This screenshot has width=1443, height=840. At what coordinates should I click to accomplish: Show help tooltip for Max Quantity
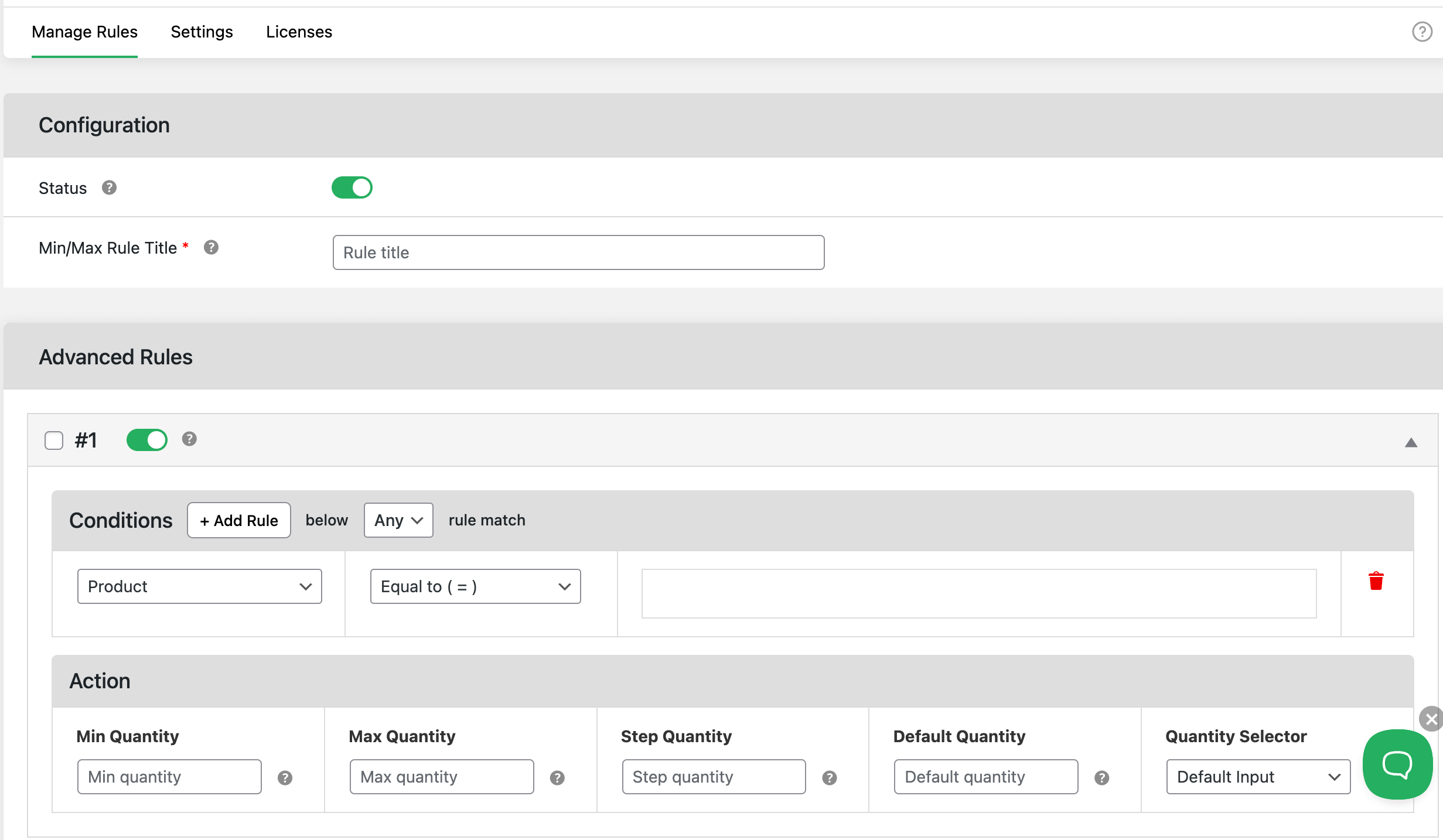(x=557, y=777)
